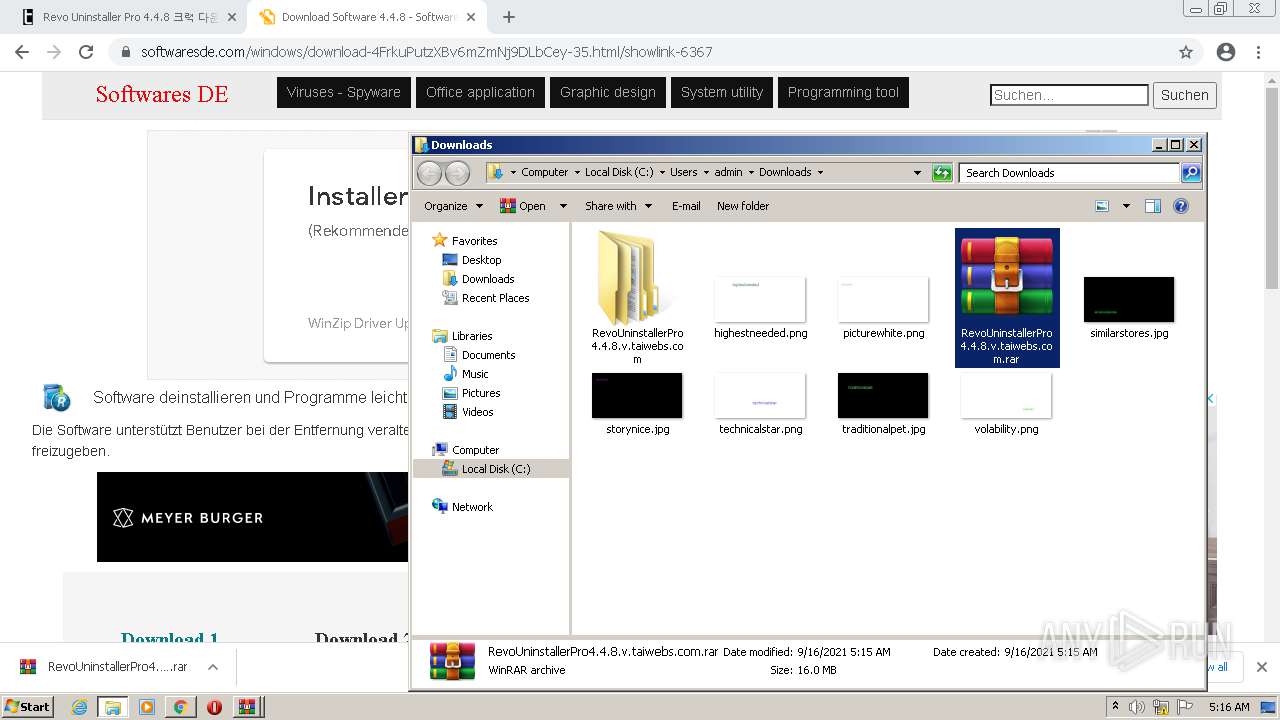Screen dimensions: 1280x720
Task: Click admin in the address breadcrumb
Action: 728,172
